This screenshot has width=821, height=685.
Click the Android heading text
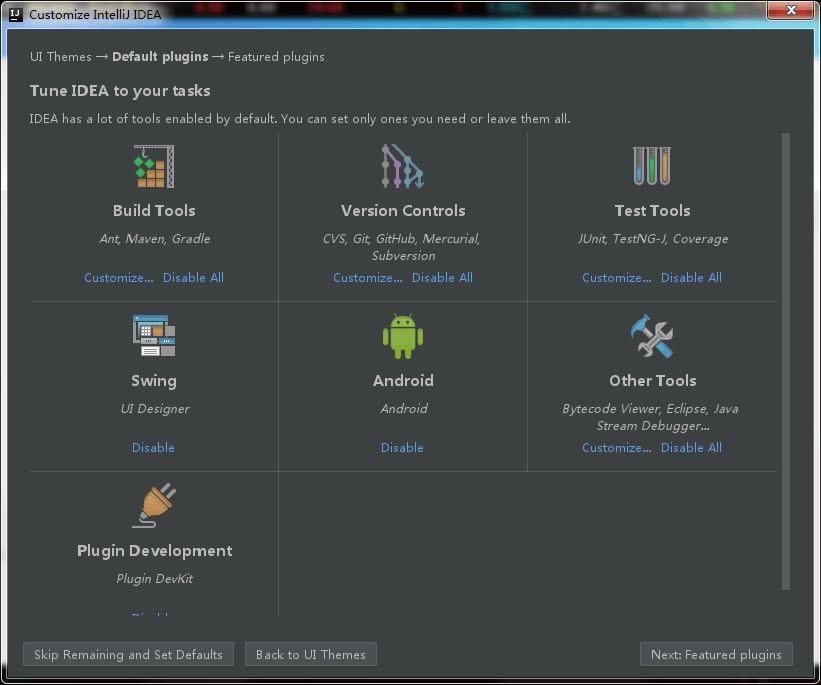tap(403, 381)
